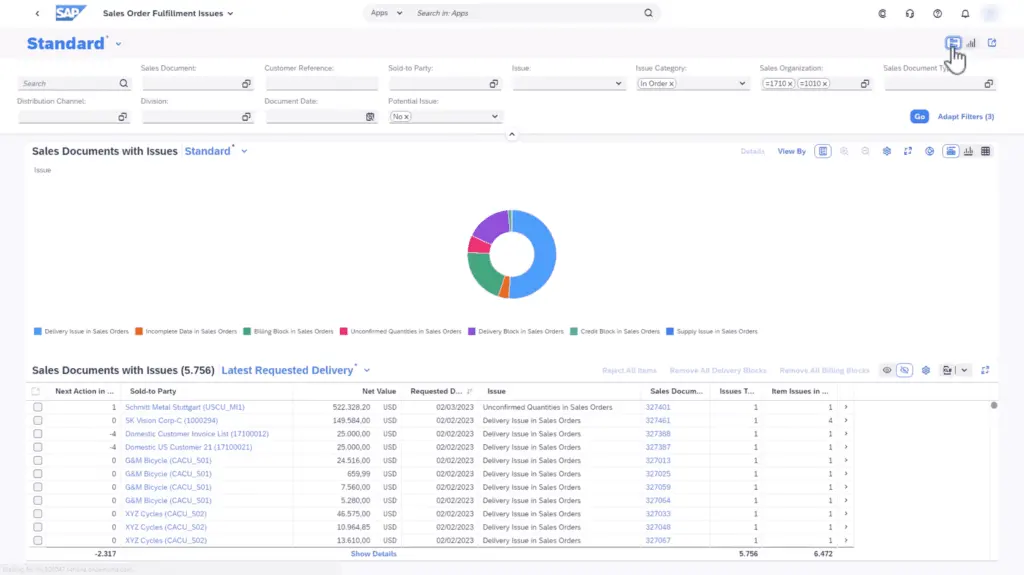The height and width of the screenshot is (575, 1024).
Task: Go back using the header arrow
Action: click(37, 13)
